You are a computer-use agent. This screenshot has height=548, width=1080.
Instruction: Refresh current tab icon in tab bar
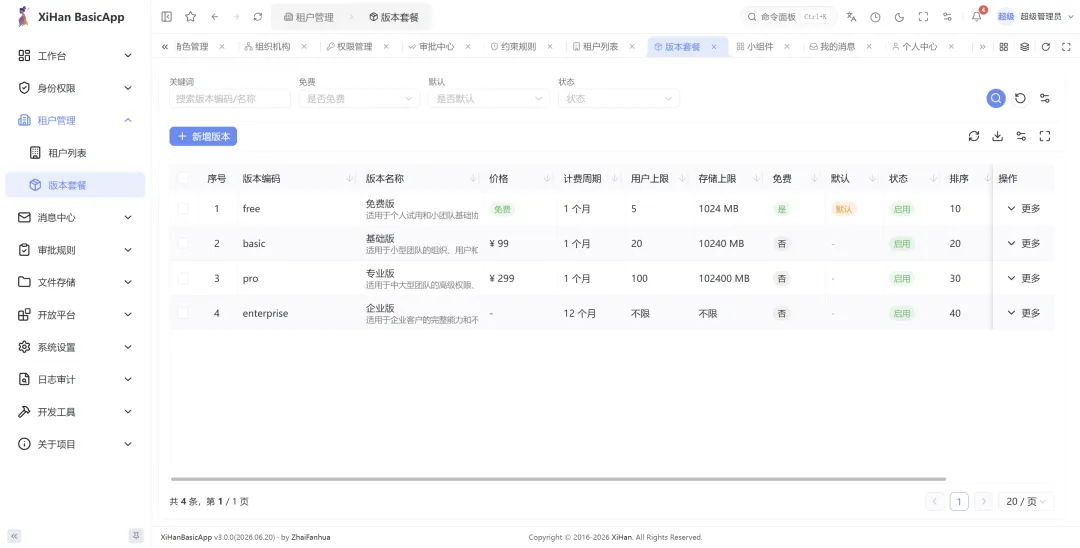[x=1046, y=47]
